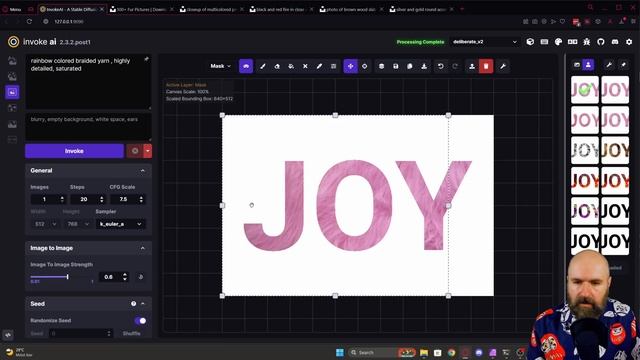Show user uploads gallery images

[588, 64]
